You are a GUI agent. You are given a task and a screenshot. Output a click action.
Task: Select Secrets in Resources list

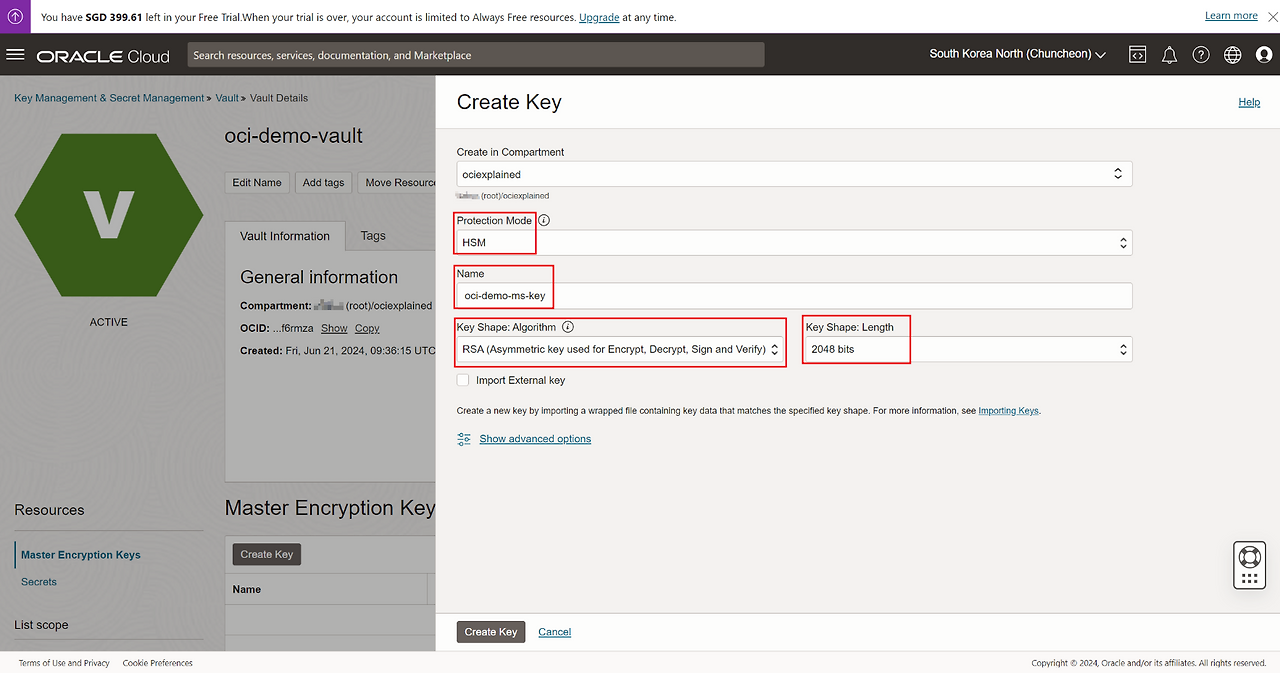39,582
